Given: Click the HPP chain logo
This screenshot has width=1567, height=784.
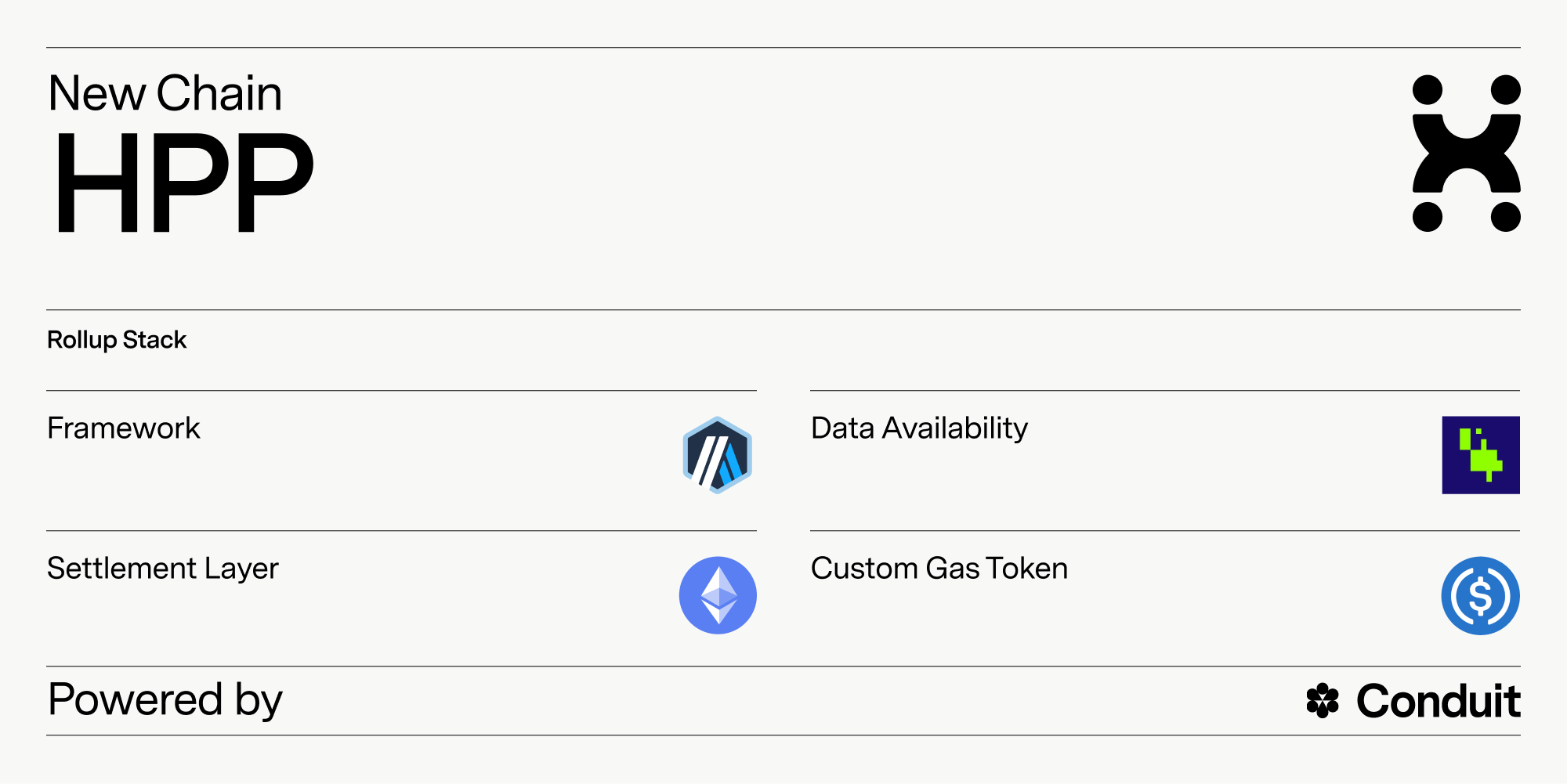Looking at the screenshot, I should (x=1466, y=154).
